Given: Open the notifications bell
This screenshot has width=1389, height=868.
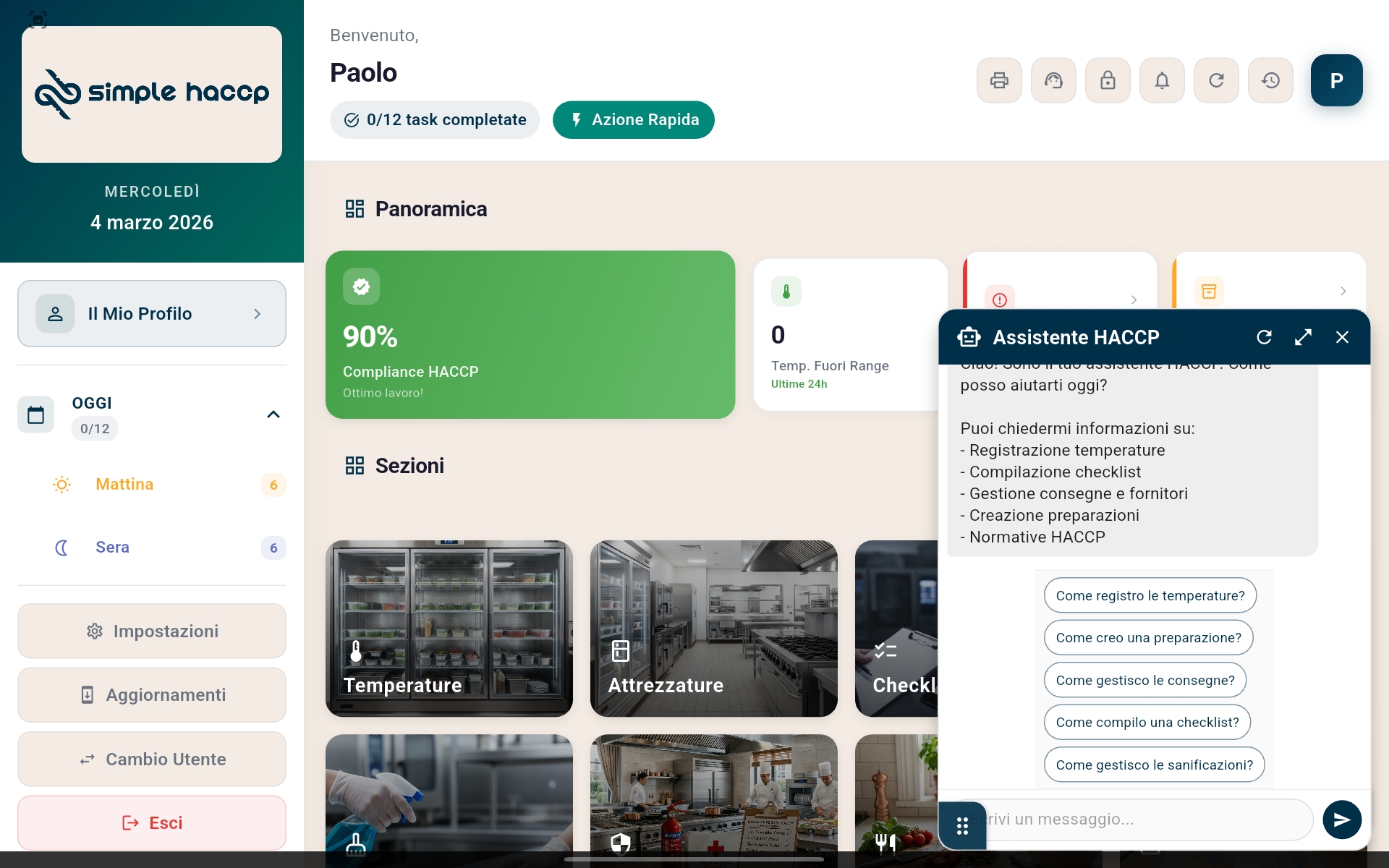Looking at the screenshot, I should pyautogui.click(x=1162, y=80).
